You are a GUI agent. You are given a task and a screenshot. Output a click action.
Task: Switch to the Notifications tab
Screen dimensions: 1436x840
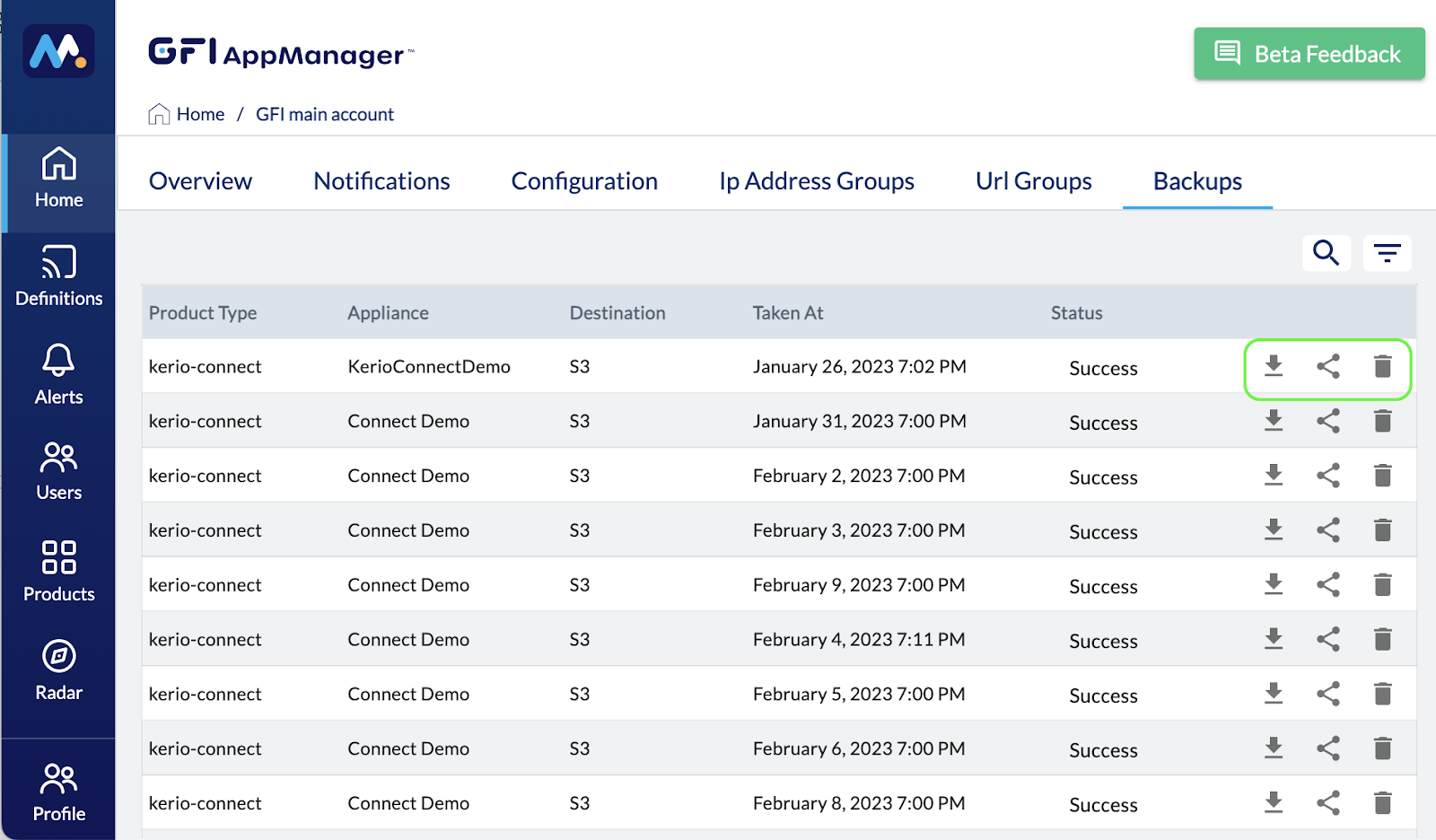click(x=381, y=181)
